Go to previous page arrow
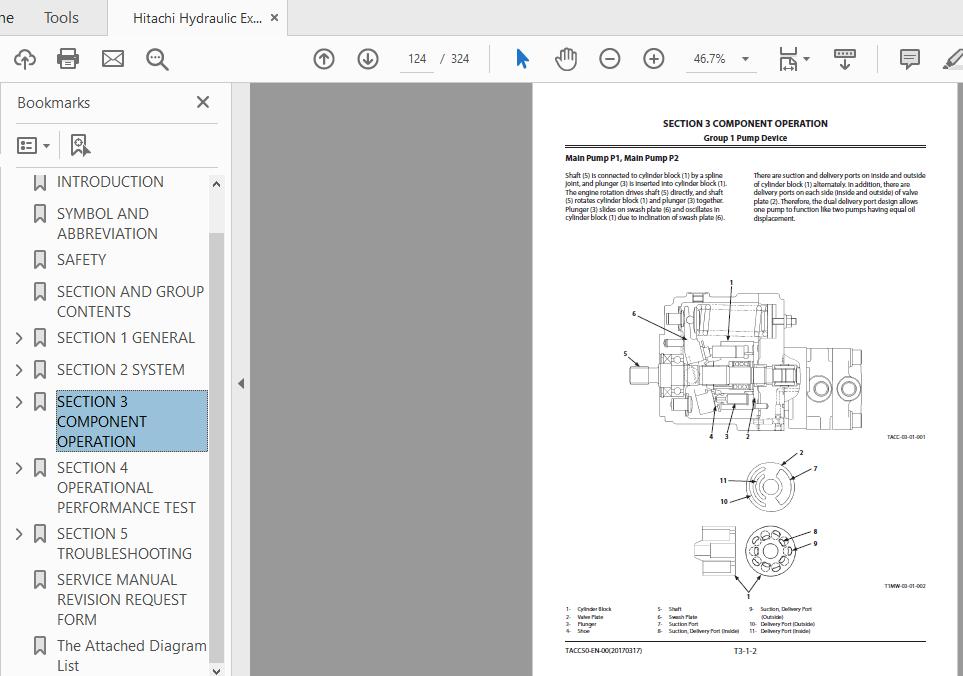Screen dimensions: 963x676 pos(324,59)
